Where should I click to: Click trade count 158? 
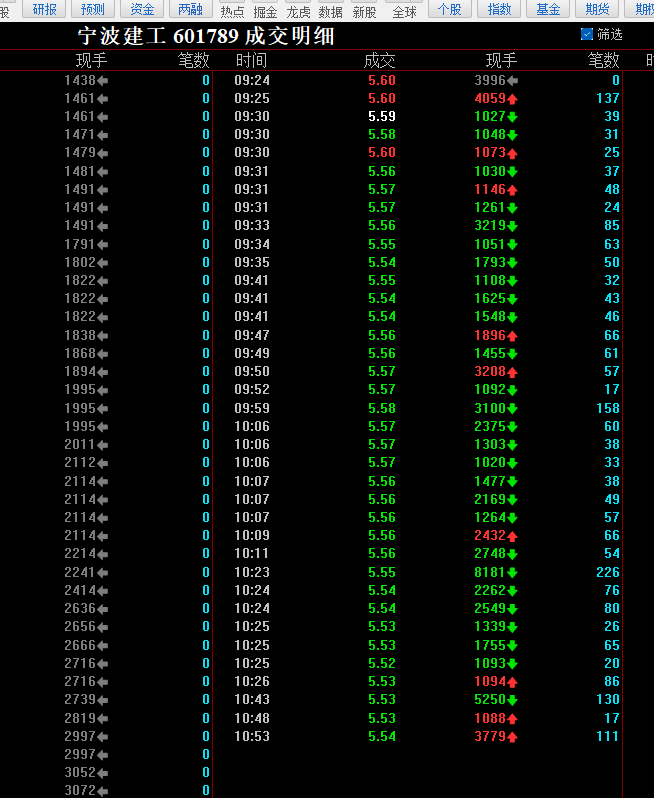608,408
